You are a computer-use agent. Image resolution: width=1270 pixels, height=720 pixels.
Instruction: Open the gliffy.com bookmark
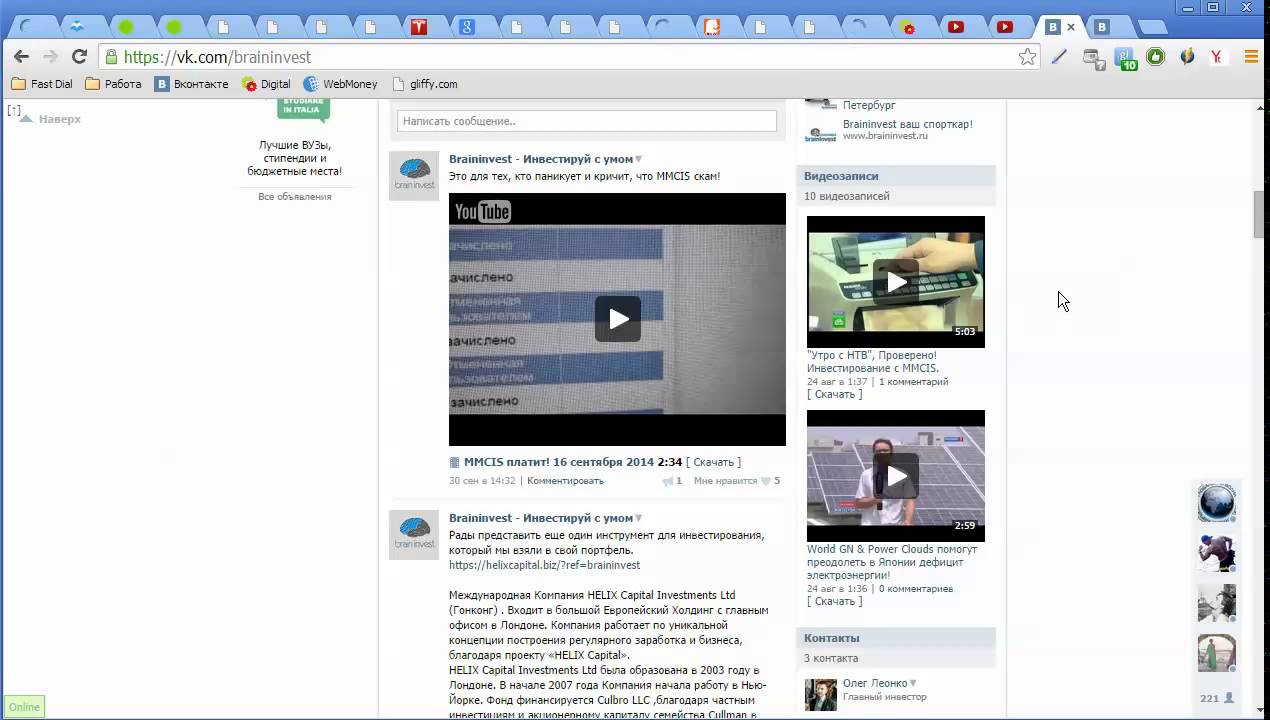pos(425,84)
